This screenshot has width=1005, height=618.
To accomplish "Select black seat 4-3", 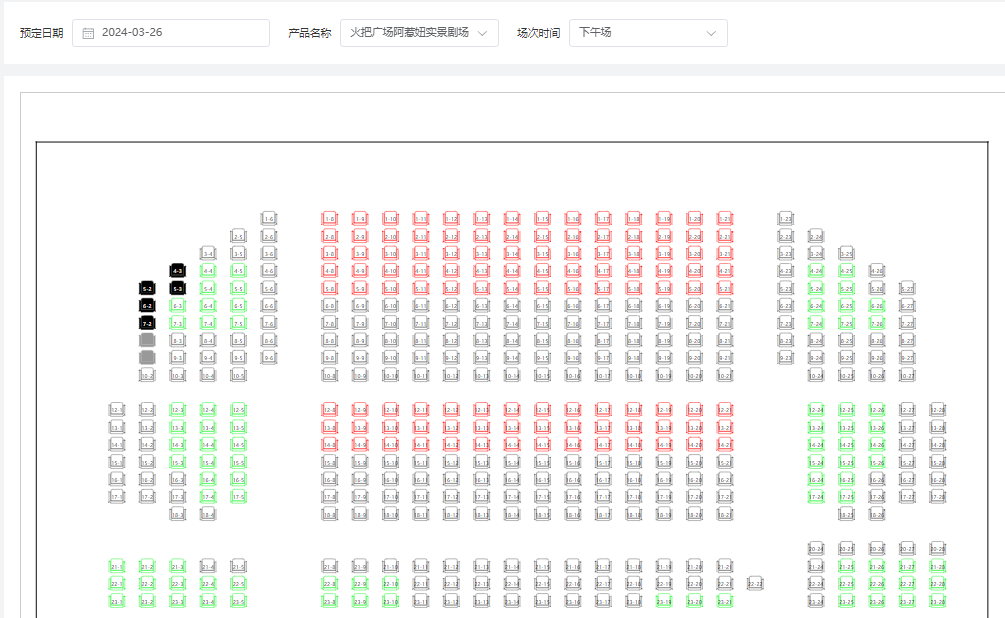I will tap(177, 271).
